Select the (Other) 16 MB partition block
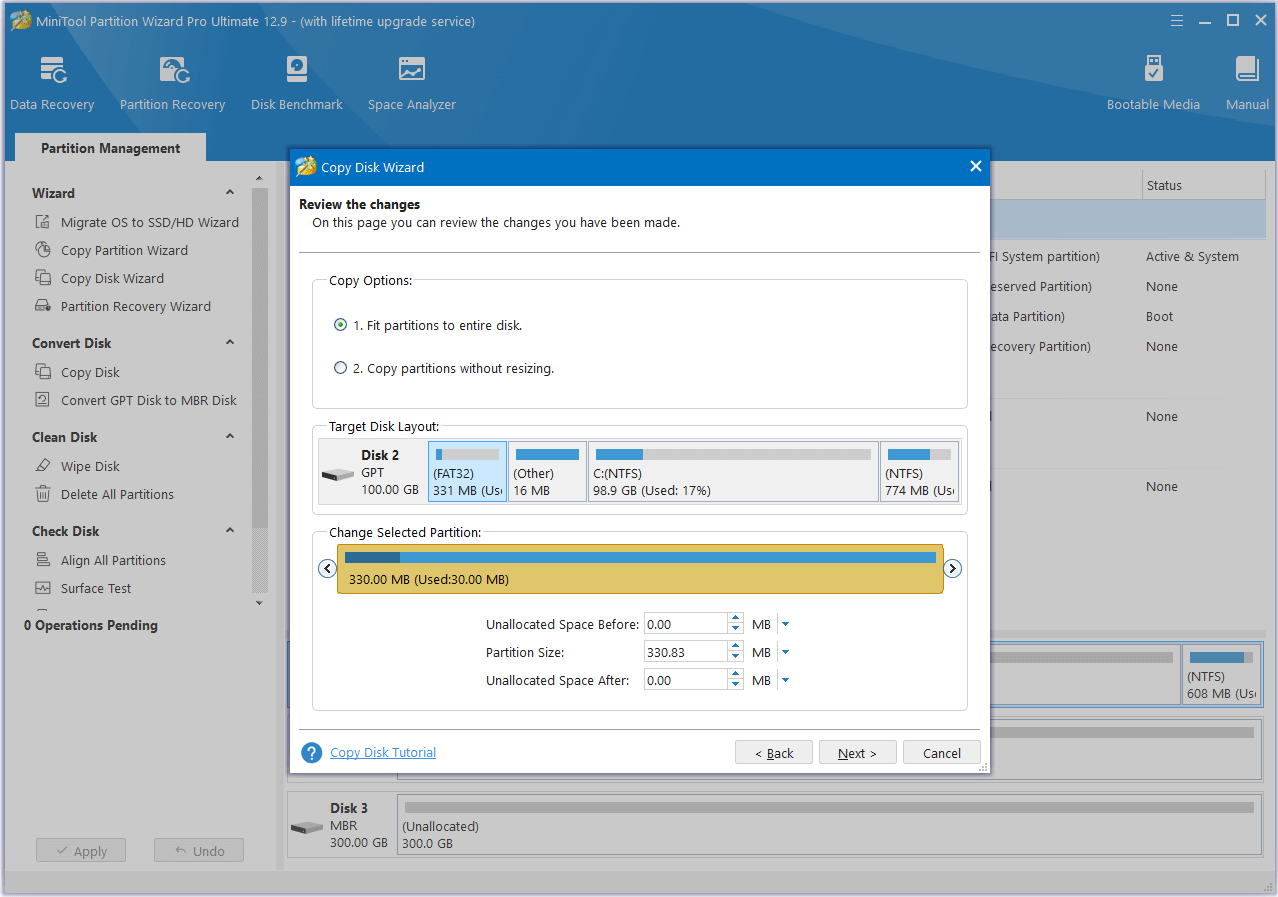This screenshot has height=897, width=1278. [547, 471]
